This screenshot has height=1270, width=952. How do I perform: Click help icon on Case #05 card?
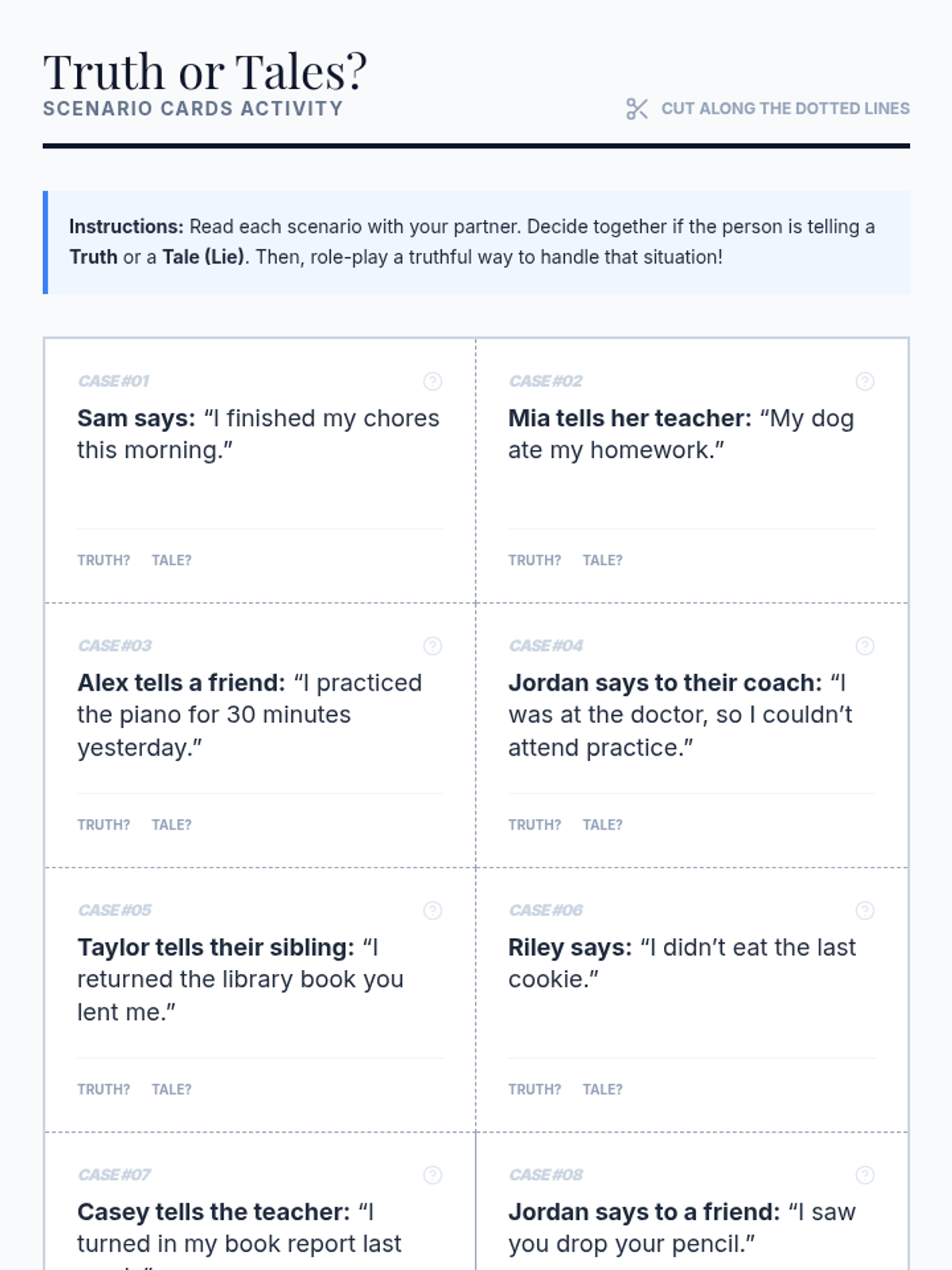pos(432,910)
